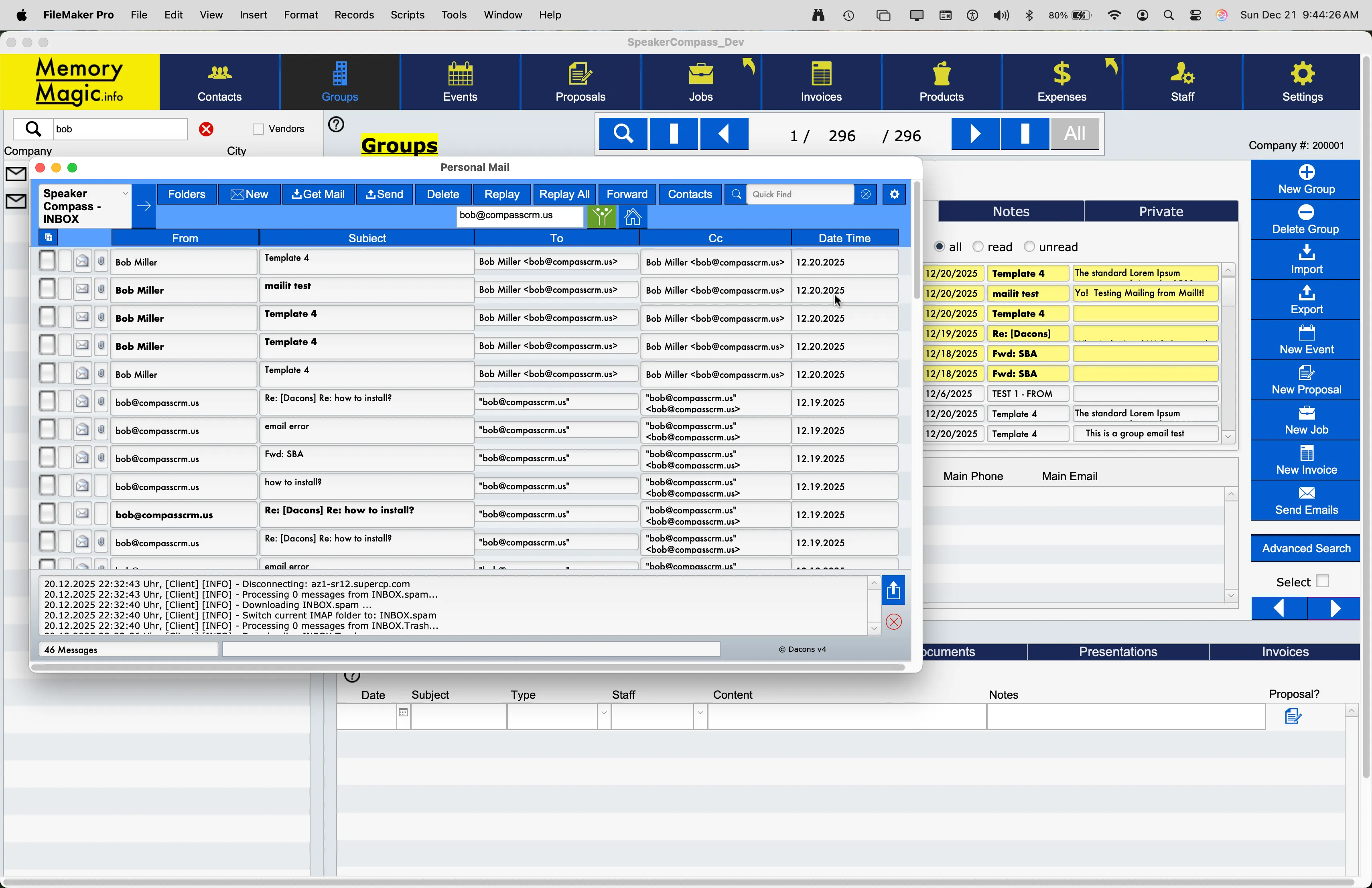The width and height of the screenshot is (1372, 888).
Task: Click the Advanced Search button
Action: click(x=1306, y=549)
